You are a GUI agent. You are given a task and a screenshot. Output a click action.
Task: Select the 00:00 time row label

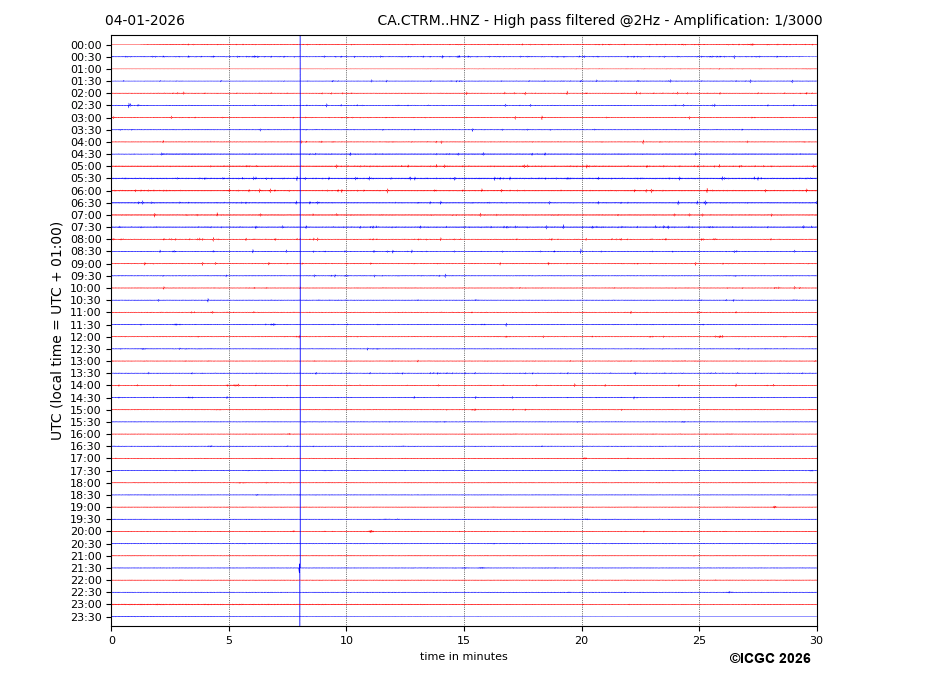(85, 45)
